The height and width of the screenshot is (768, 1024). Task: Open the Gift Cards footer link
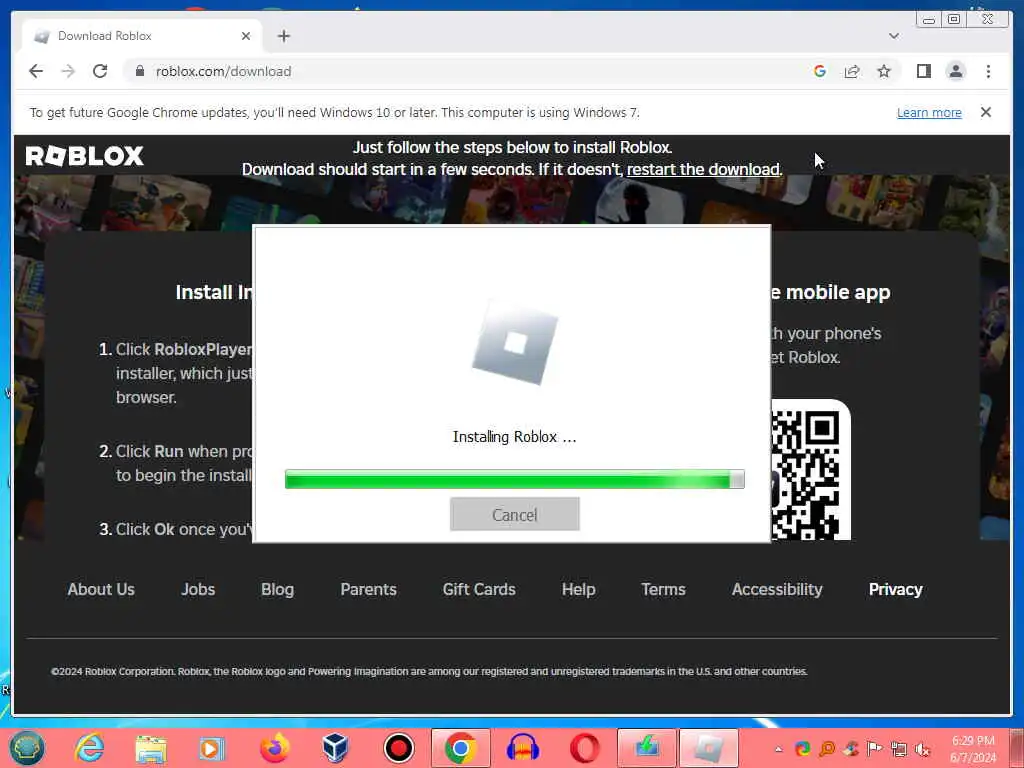click(479, 589)
